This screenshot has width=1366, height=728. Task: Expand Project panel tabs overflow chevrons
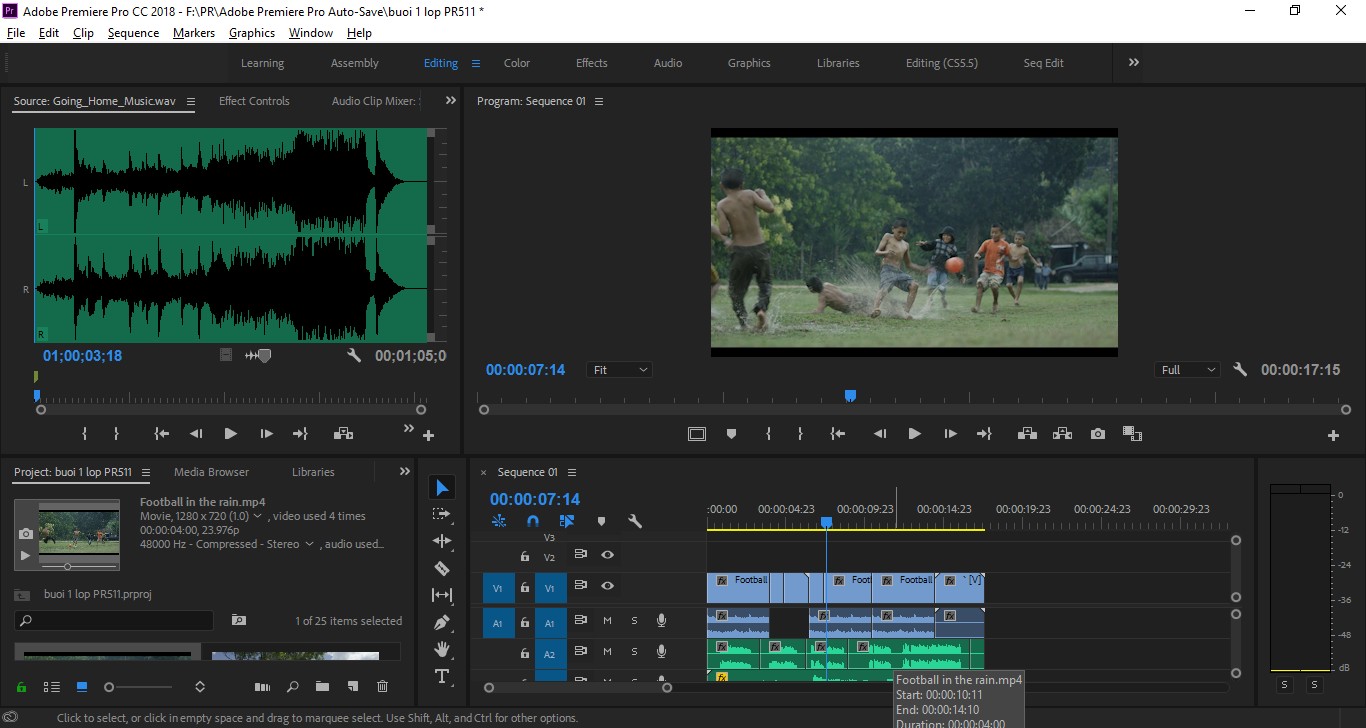point(405,472)
